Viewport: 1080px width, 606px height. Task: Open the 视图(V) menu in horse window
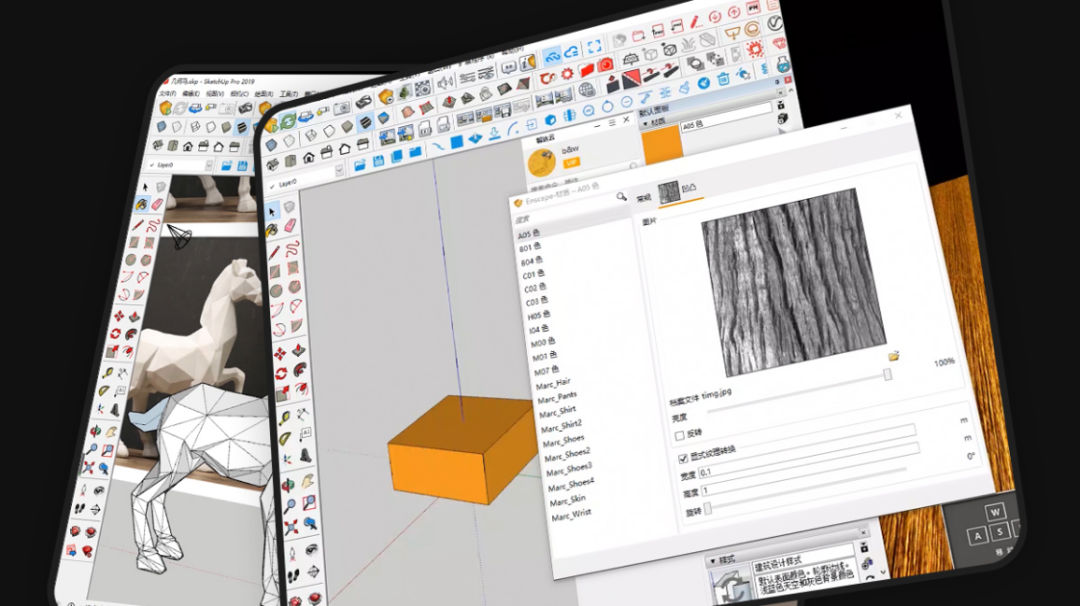215,94
